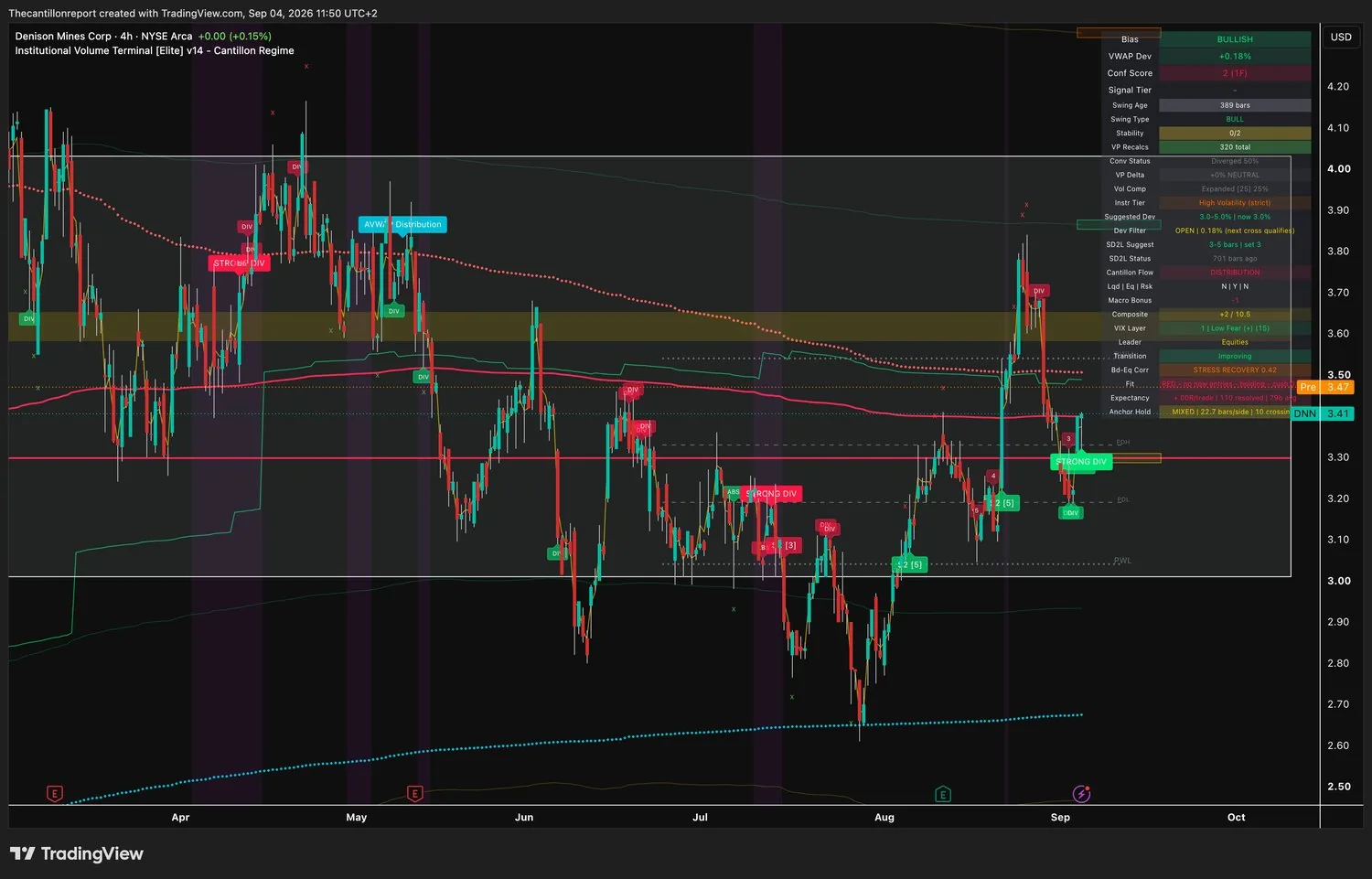
Task: Click the Stability 0/2 cell
Action: [1235, 134]
